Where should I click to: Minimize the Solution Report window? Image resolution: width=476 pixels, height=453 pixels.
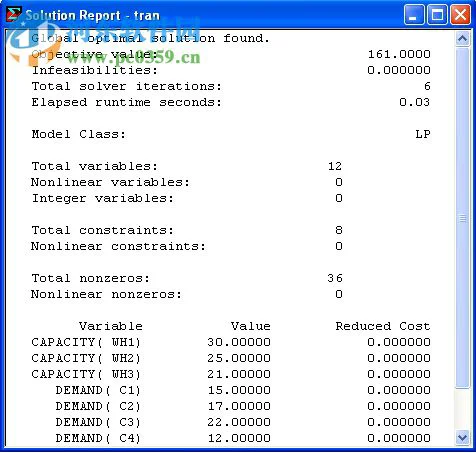tap(414, 15)
